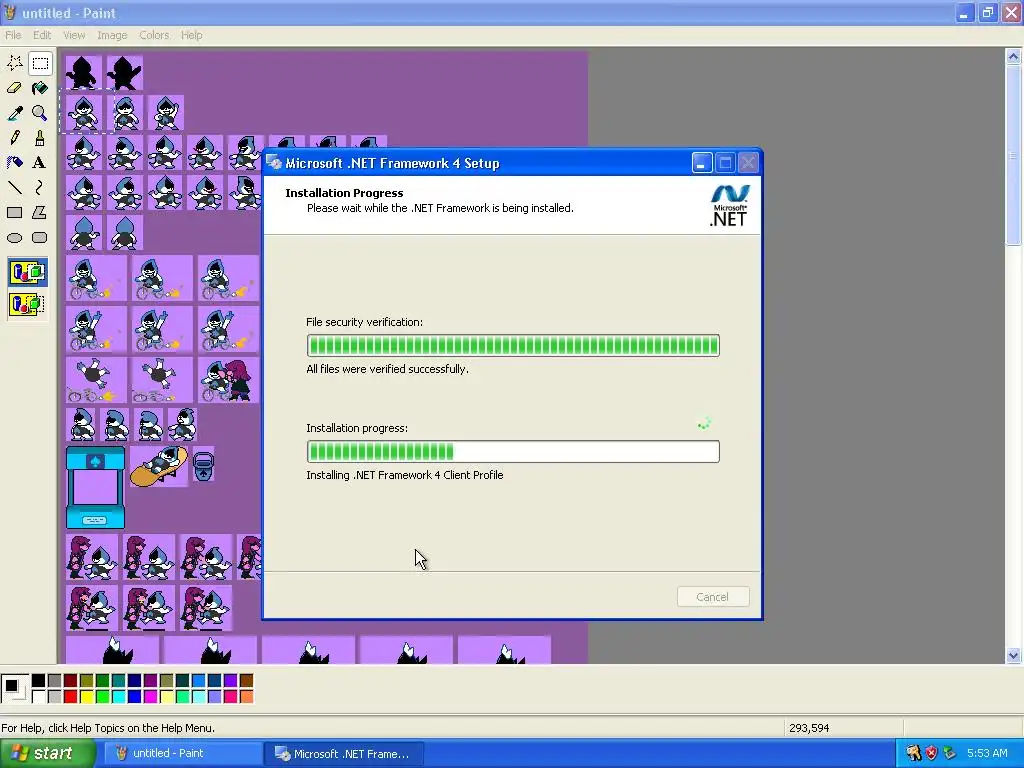Minimize the .NET Framework 4 Setup dialog
Screen dimensions: 1024x768
coord(701,163)
